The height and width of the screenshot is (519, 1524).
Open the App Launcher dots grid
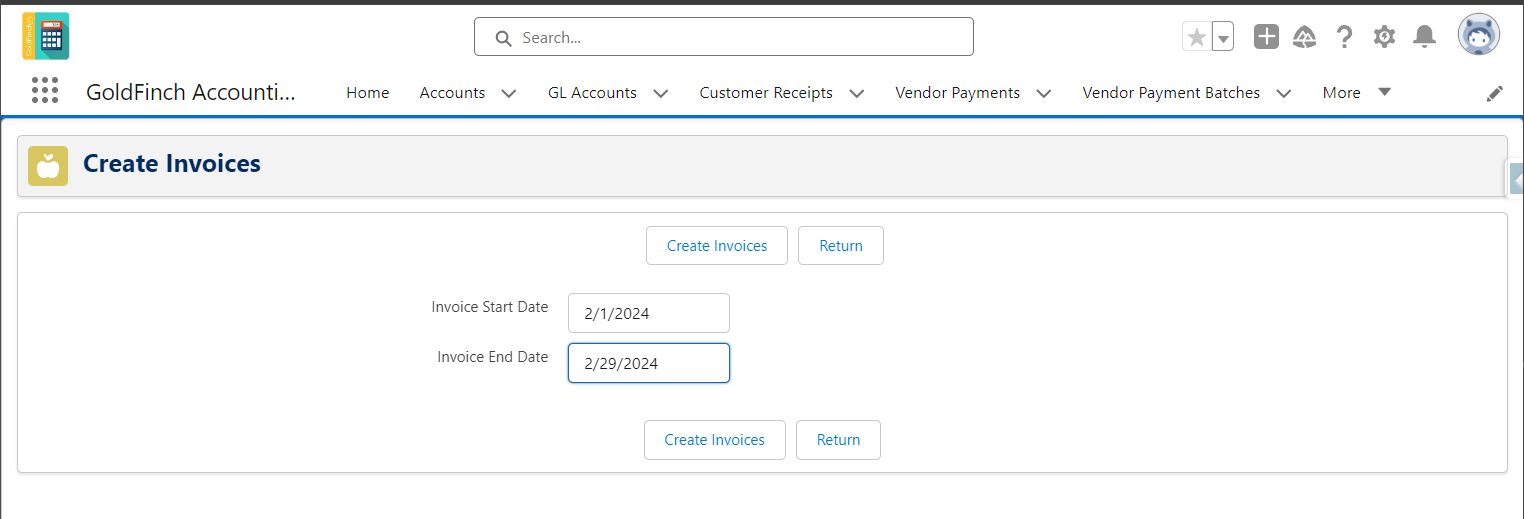point(45,91)
